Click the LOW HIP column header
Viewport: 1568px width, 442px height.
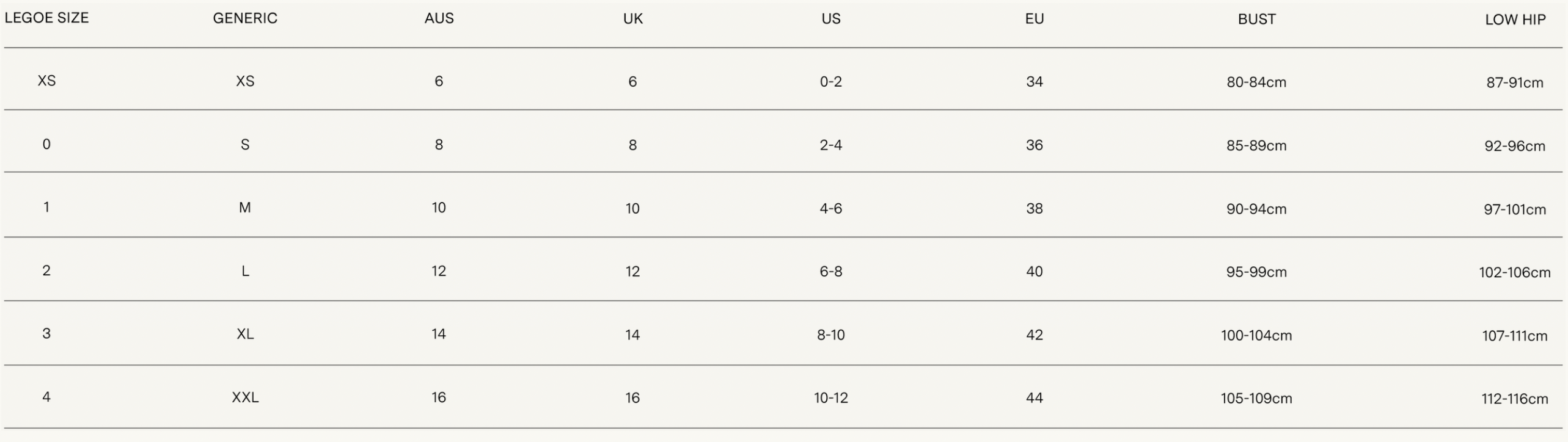pyautogui.click(x=1515, y=20)
